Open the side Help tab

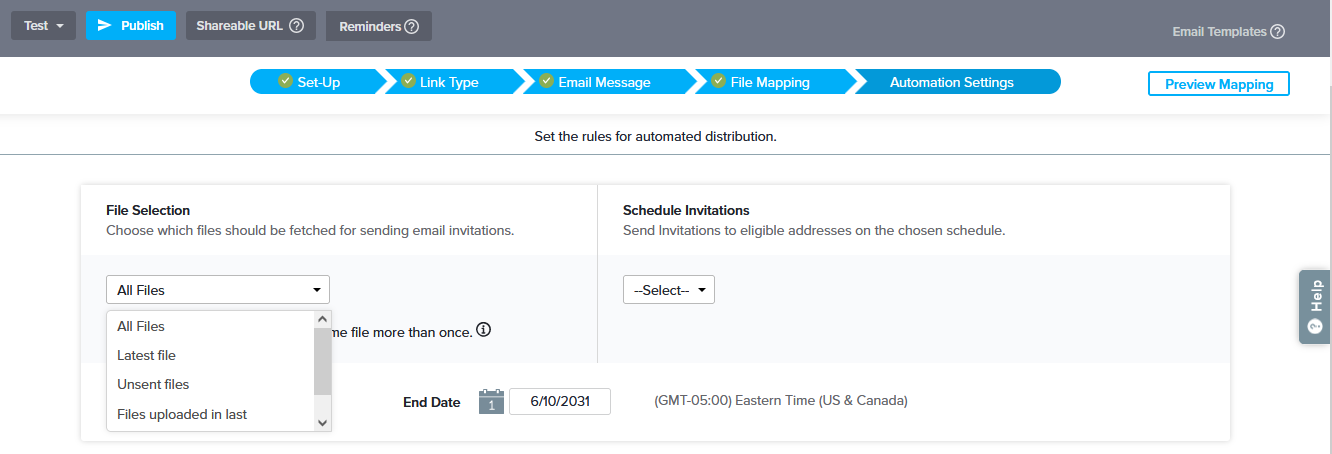click(1314, 306)
